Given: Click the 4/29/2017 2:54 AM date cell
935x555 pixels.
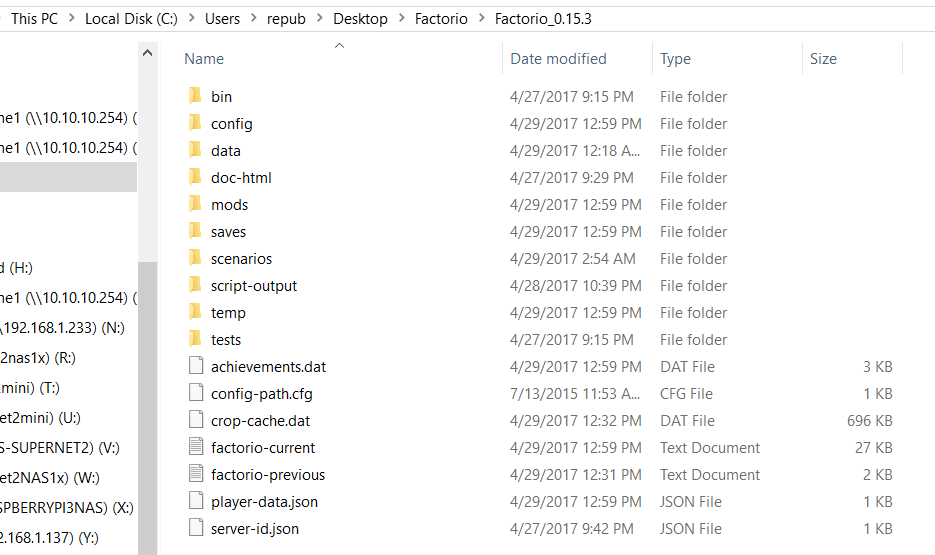Looking at the screenshot, I should [572, 259].
